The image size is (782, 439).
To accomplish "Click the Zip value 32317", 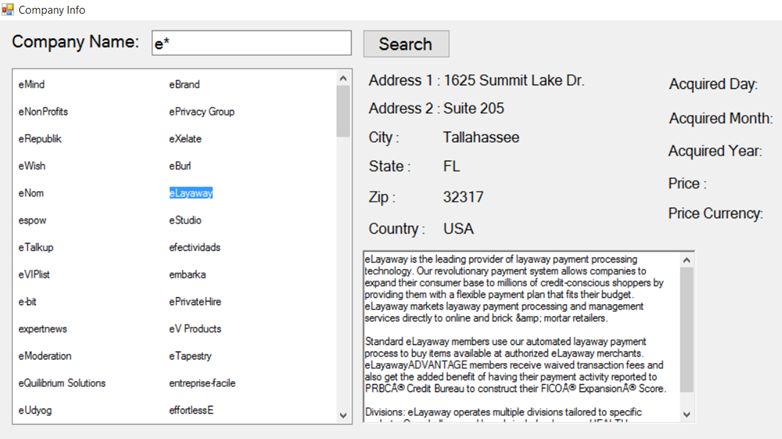I will pyautogui.click(x=463, y=197).
